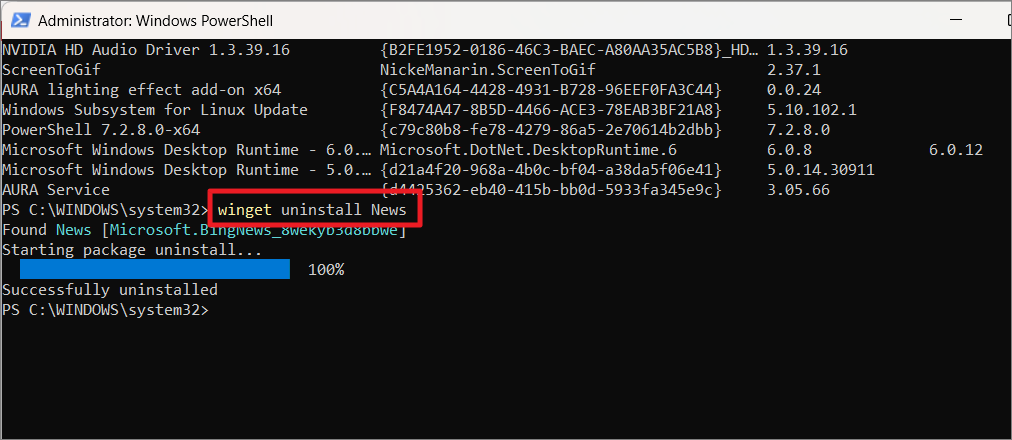Click the Starting package uninstall text
The image size is (1012, 440).
tap(132, 250)
